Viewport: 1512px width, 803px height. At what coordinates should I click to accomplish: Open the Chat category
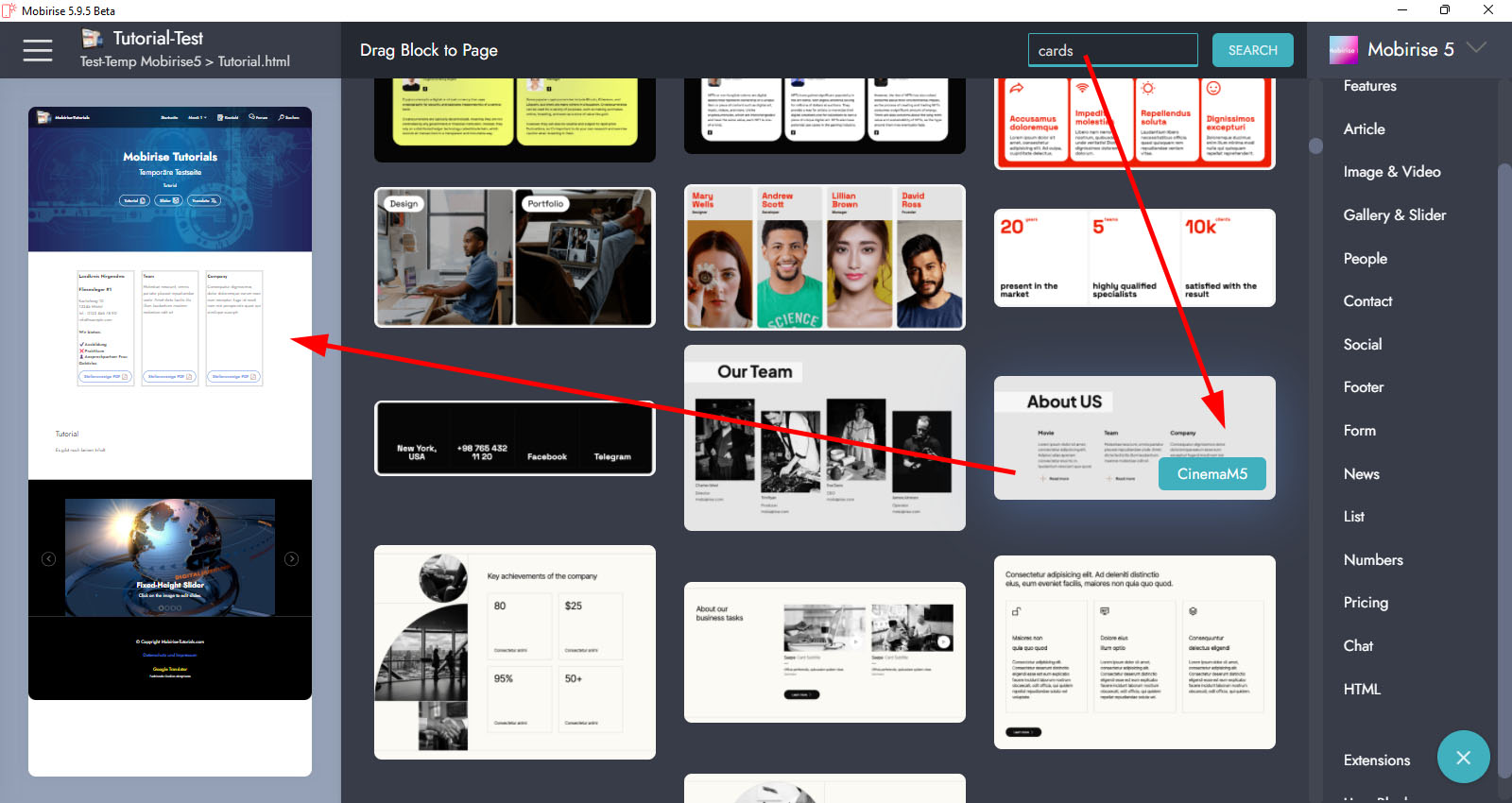(x=1358, y=645)
